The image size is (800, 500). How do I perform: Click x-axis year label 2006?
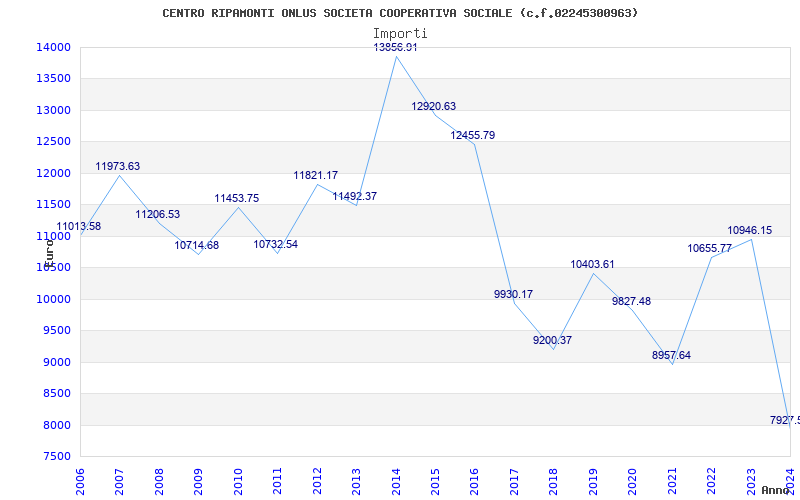click(x=80, y=481)
